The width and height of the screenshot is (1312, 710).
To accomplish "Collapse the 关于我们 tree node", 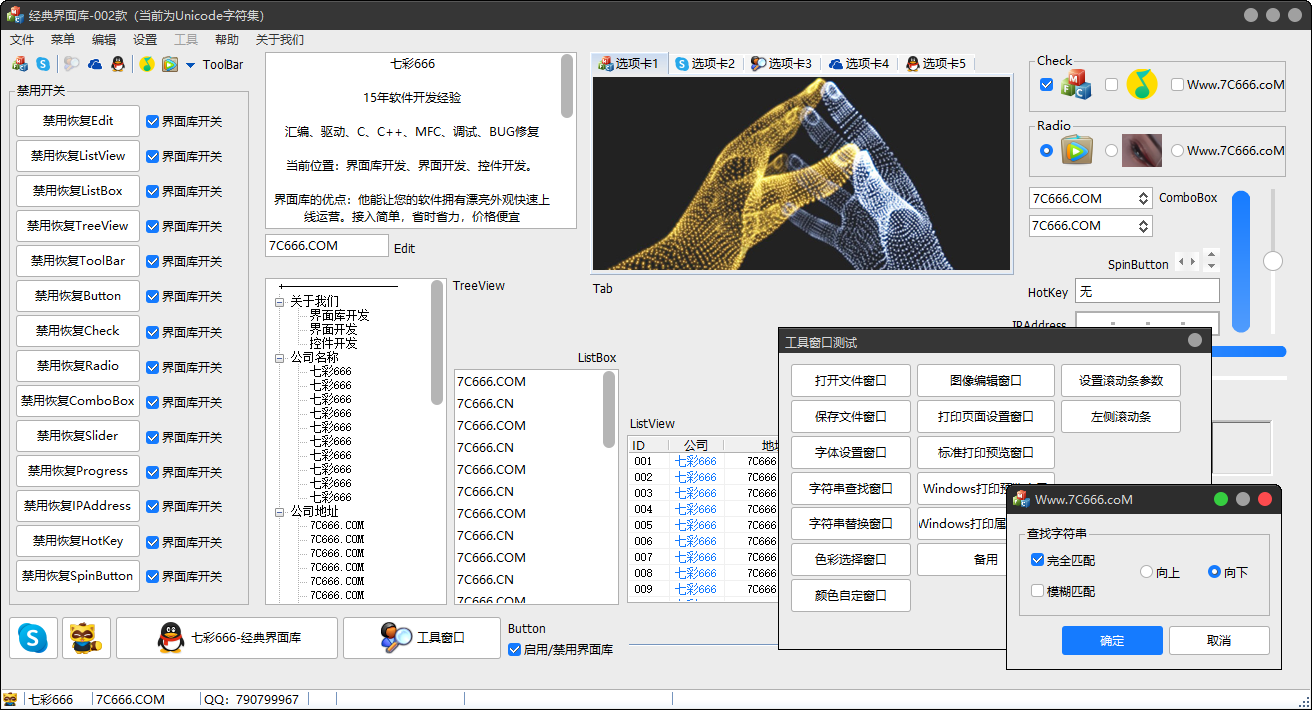I will (280, 301).
